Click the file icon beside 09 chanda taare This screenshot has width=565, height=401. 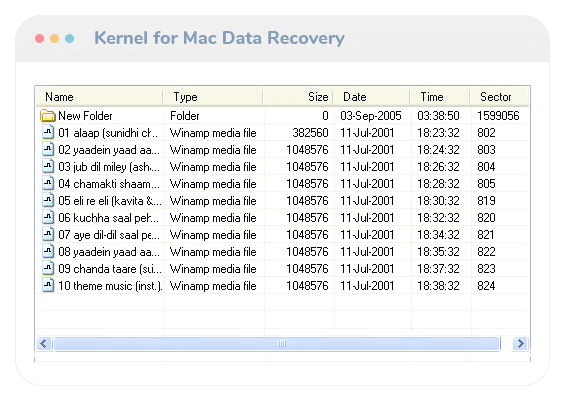tap(48, 268)
